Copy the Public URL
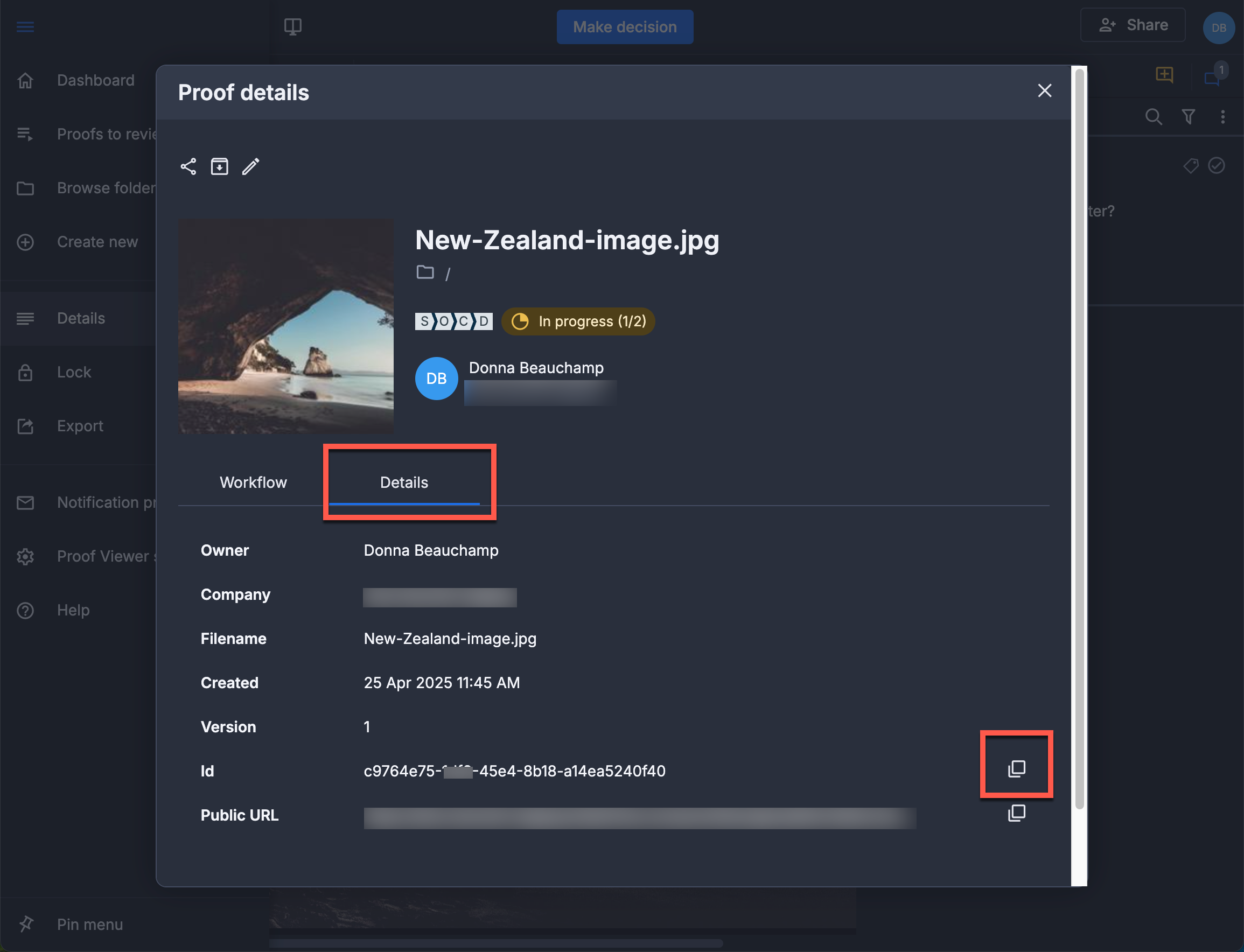The width and height of the screenshot is (1244, 952). pyautogui.click(x=1016, y=813)
